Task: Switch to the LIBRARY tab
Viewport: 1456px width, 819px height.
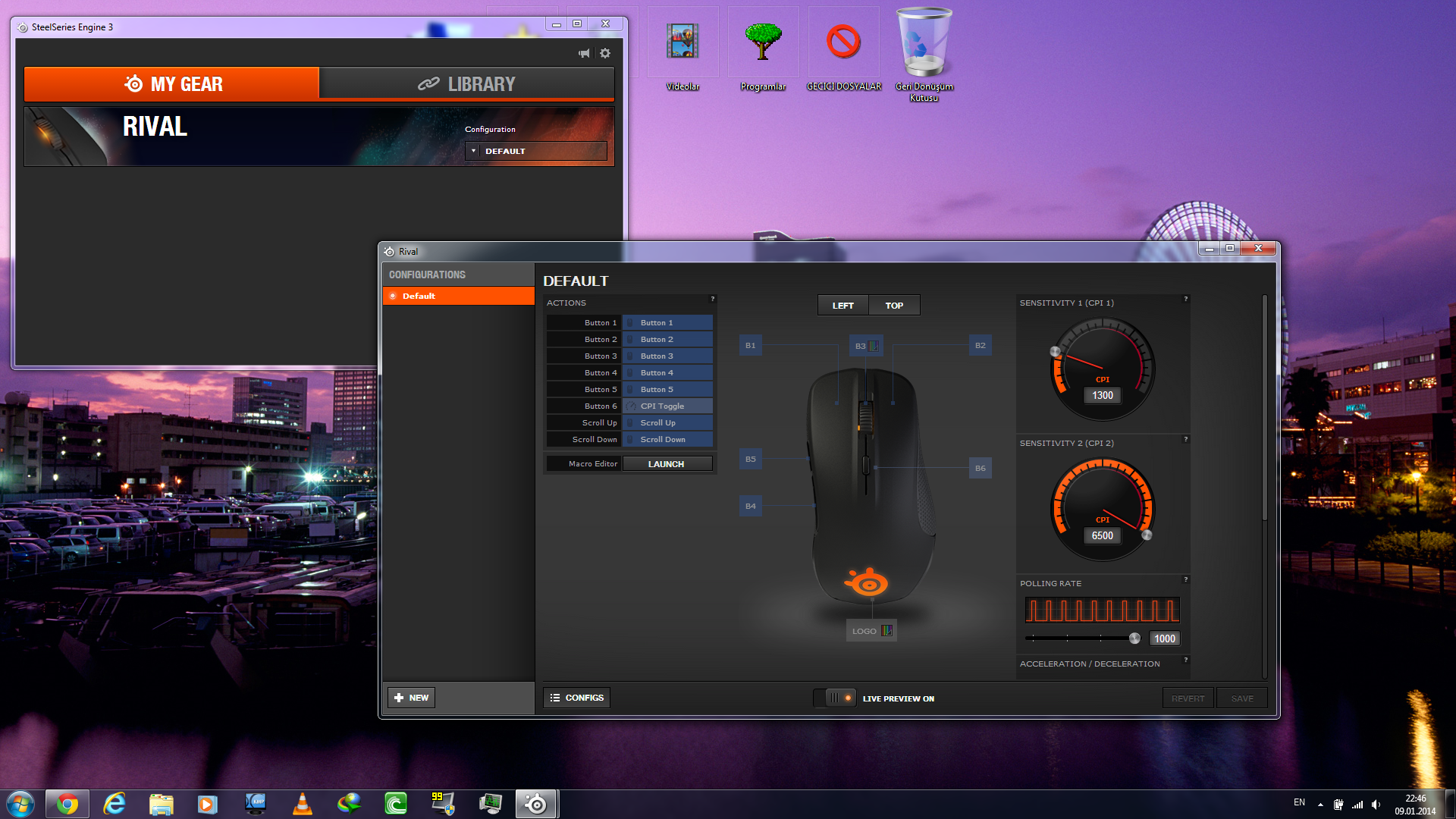Action: click(x=466, y=83)
